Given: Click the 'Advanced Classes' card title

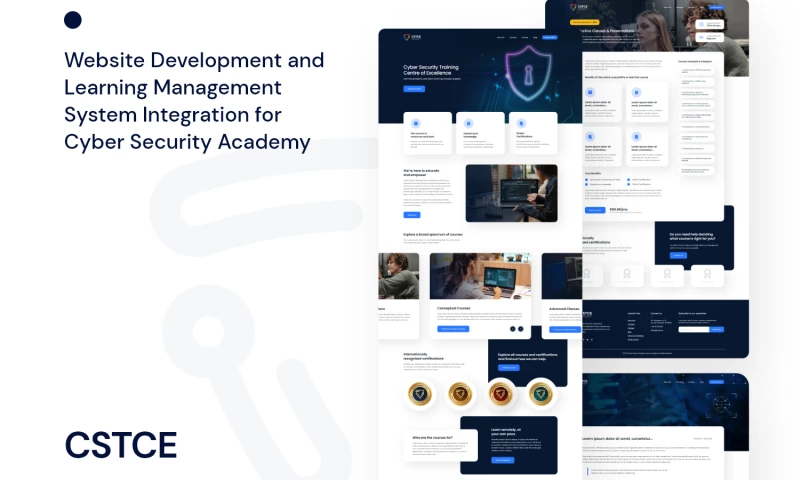Looking at the screenshot, I should 564,309.
